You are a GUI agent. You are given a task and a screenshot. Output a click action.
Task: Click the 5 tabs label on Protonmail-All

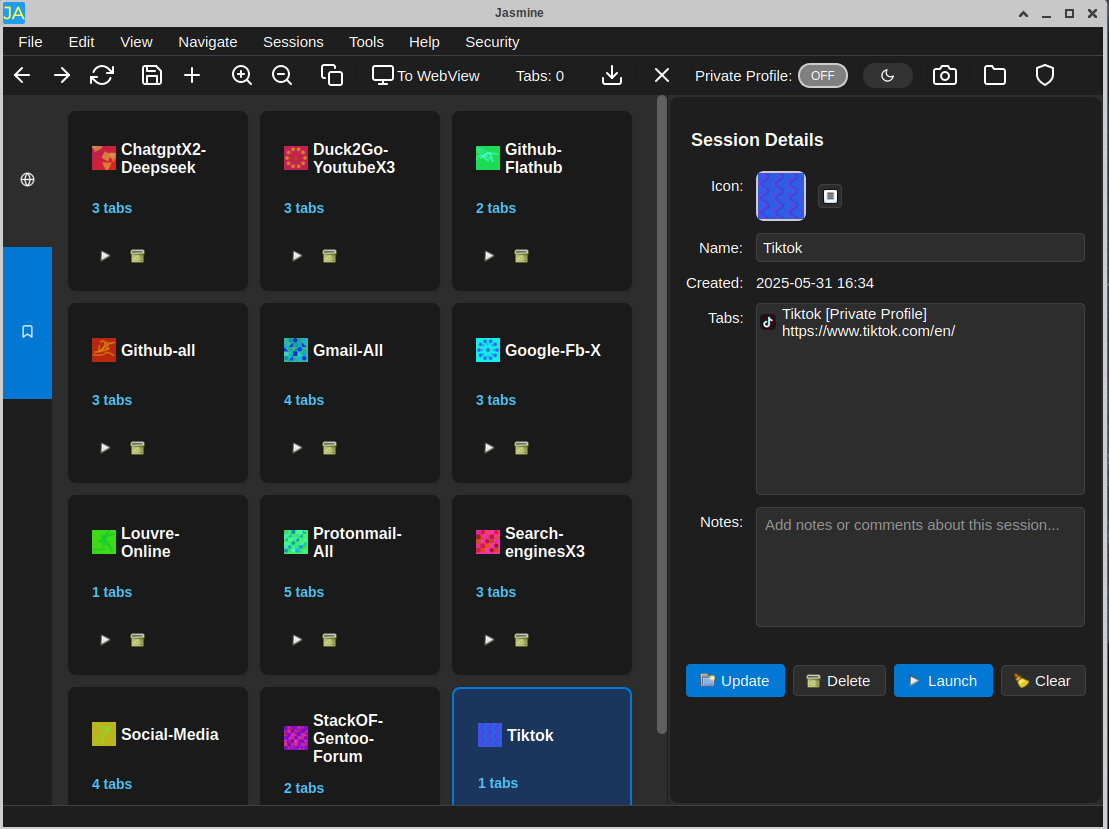[304, 592]
